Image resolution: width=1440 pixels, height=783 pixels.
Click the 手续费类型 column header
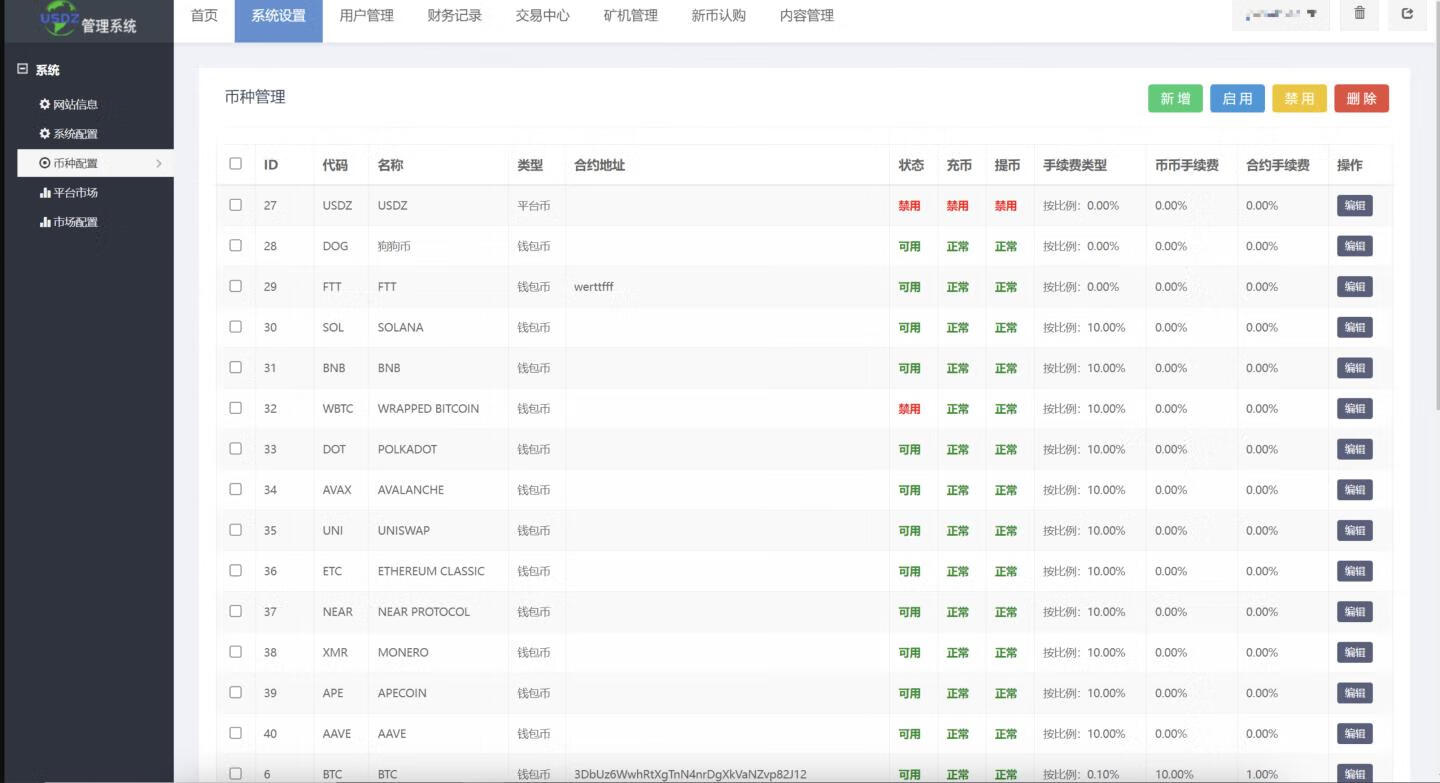[1074, 165]
